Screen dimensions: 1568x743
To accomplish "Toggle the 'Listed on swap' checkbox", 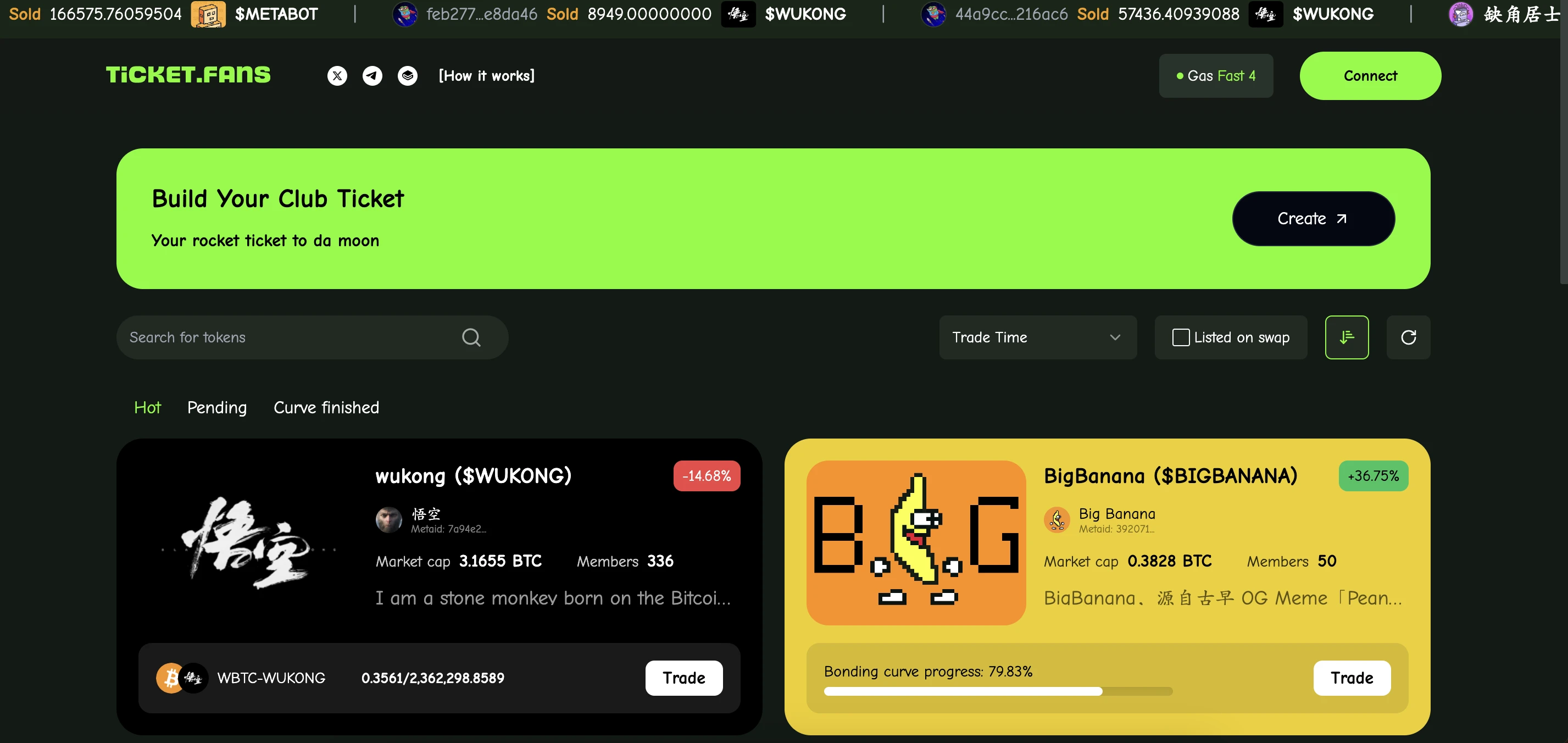I will point(1180,337).
